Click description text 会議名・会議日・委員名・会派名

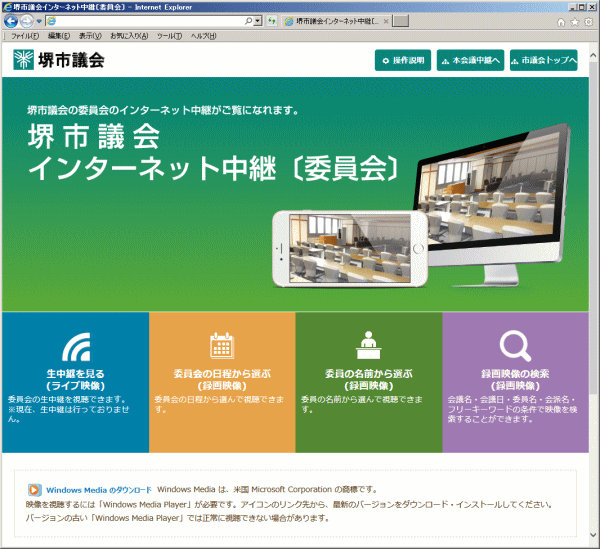click(512, 399)
